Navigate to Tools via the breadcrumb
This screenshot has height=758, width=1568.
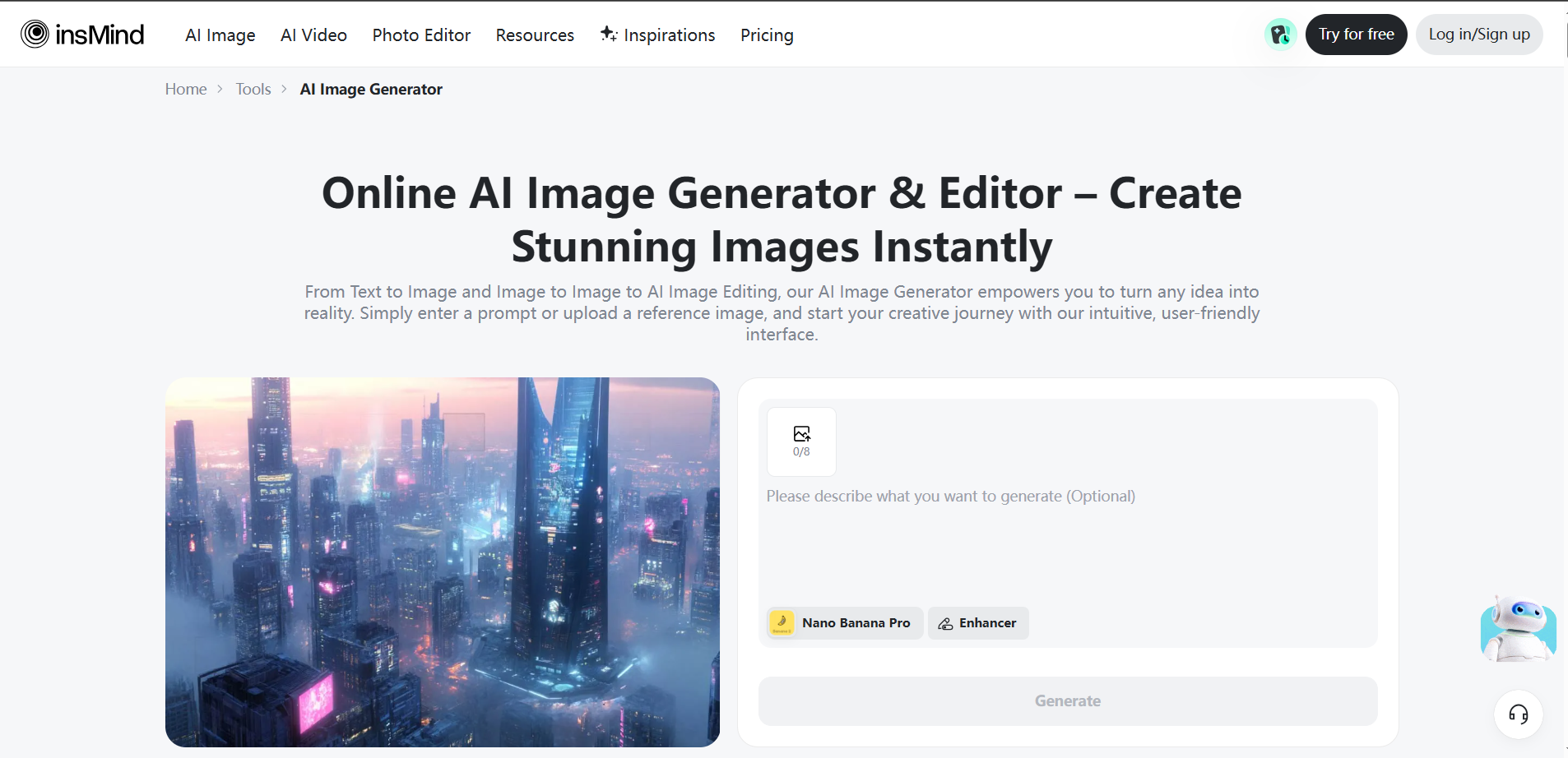(253, 89)
